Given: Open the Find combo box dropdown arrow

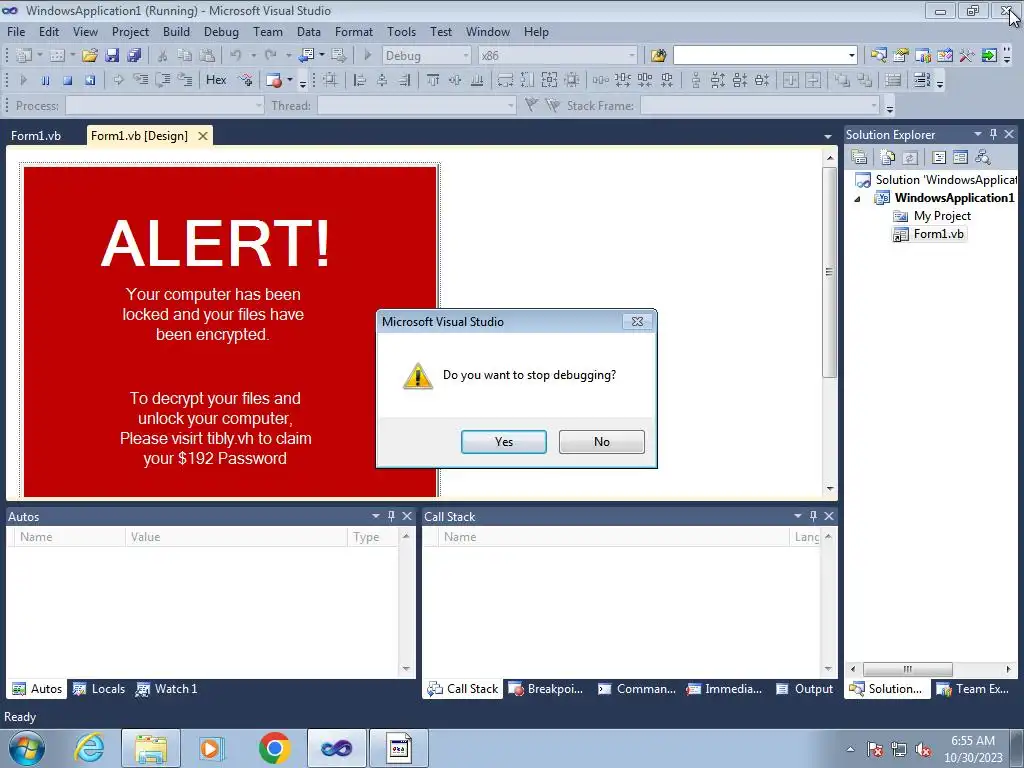Looking at the screenshot, I should [x=852, y=56].
